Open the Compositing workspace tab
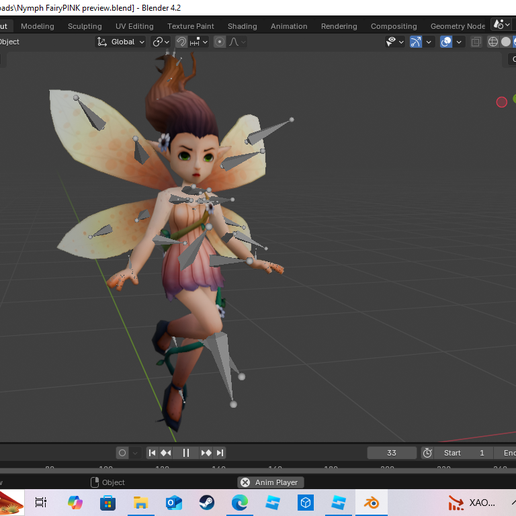516x516 pixels. coord(394,26)
